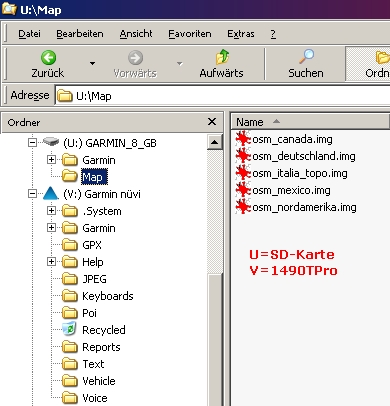Select the file name osm_nordamerika.img
The height and width of the screenshot is (406, 390).
304,207
